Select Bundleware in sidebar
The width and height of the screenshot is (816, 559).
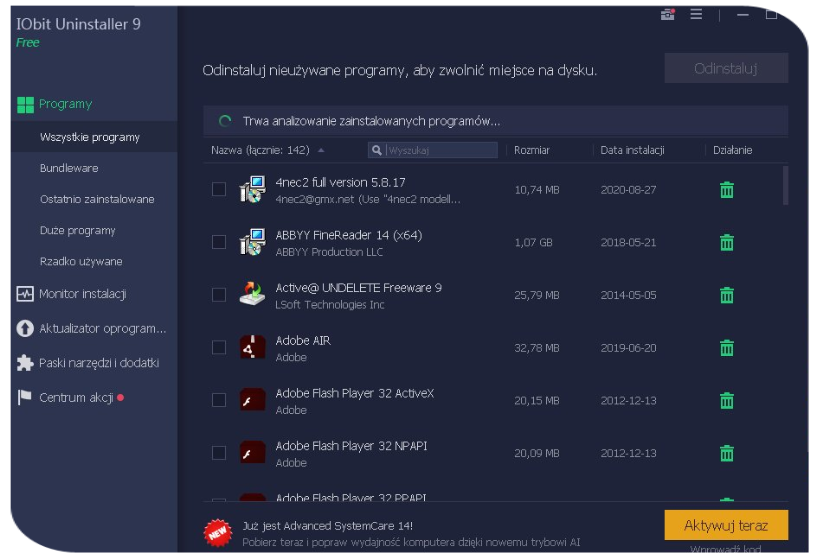[x=69, y=168]
